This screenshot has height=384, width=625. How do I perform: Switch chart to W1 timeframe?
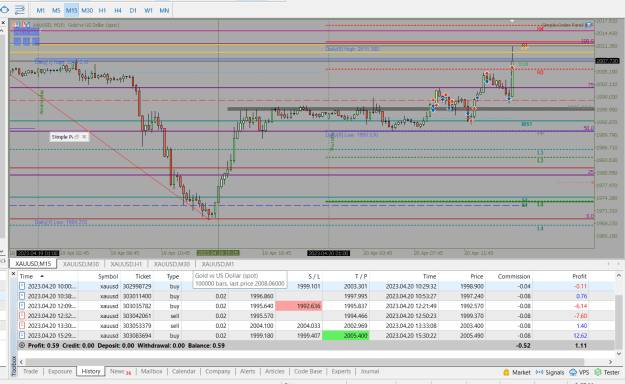(148, 10)
